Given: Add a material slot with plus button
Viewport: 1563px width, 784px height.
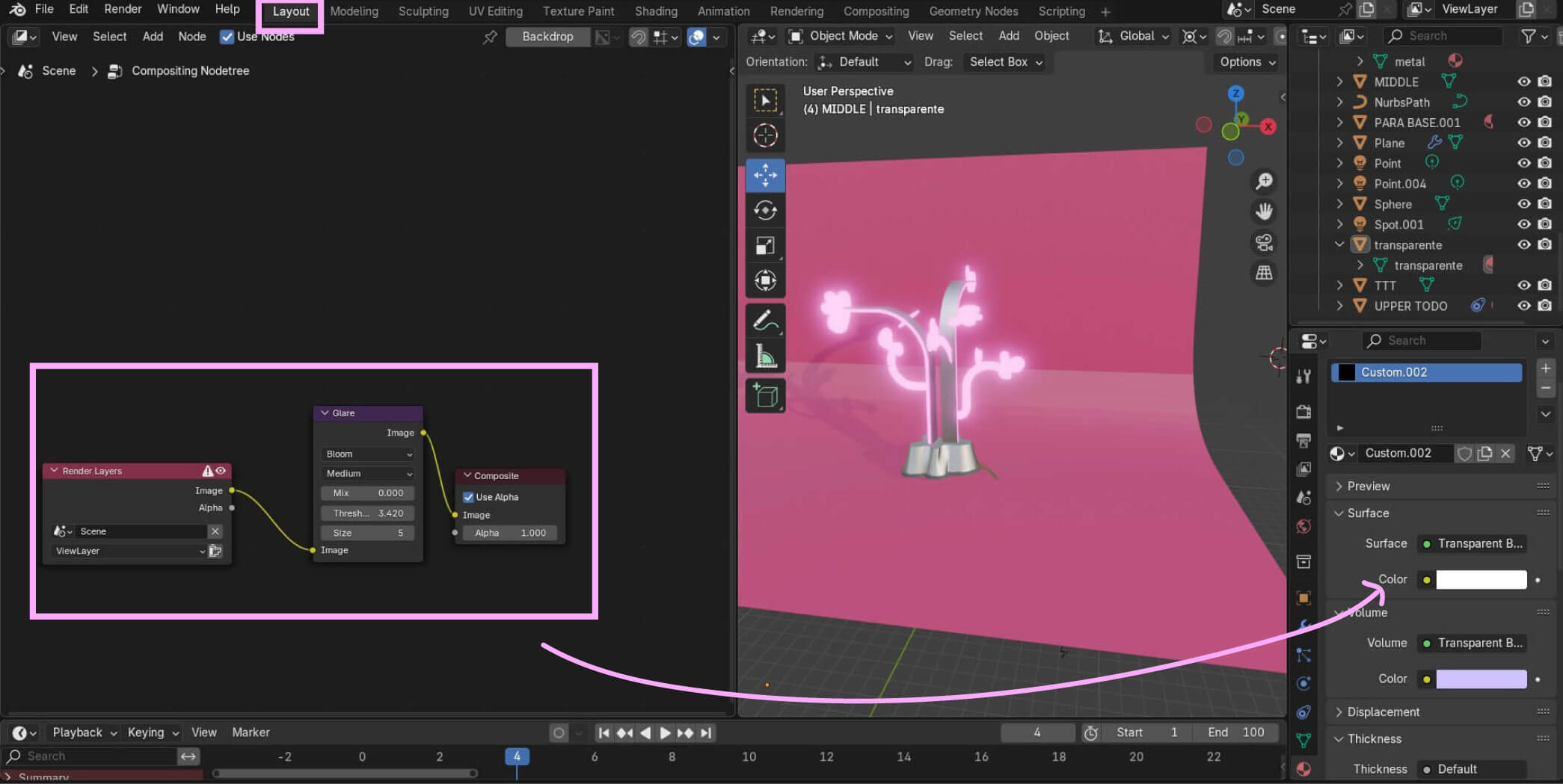Looking at the screenshot, I should [1545, 368].
